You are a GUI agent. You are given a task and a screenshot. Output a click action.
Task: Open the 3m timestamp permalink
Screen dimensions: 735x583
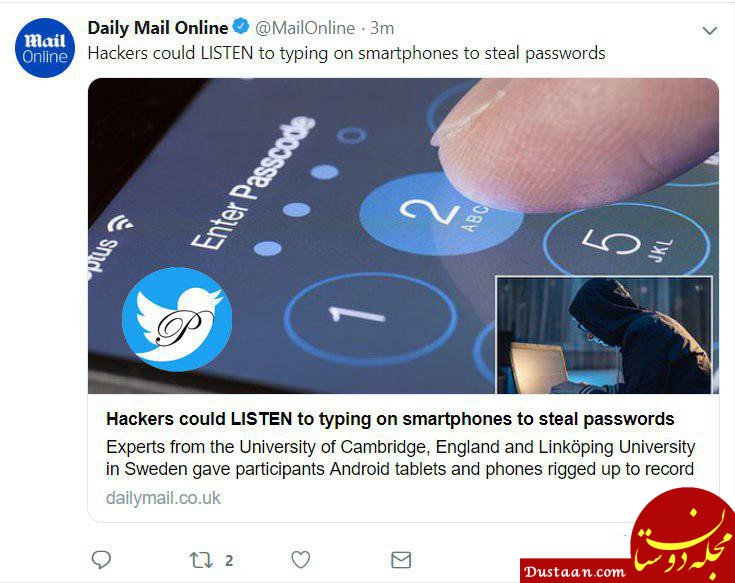click(x=382, y=28)
